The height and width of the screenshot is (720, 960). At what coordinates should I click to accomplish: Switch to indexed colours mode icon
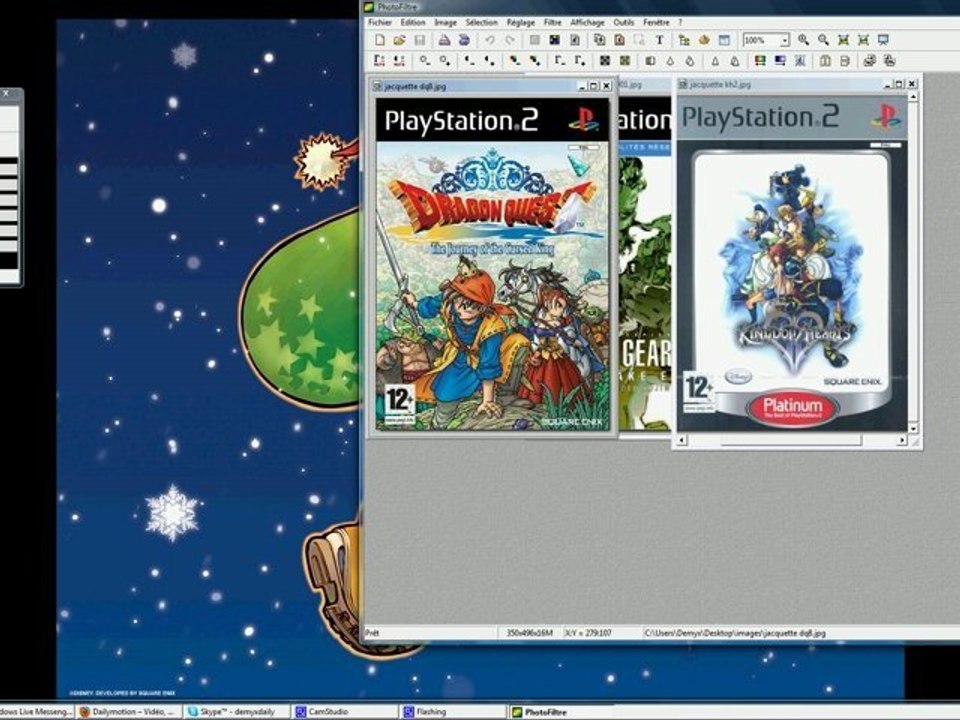click(554, 40)
